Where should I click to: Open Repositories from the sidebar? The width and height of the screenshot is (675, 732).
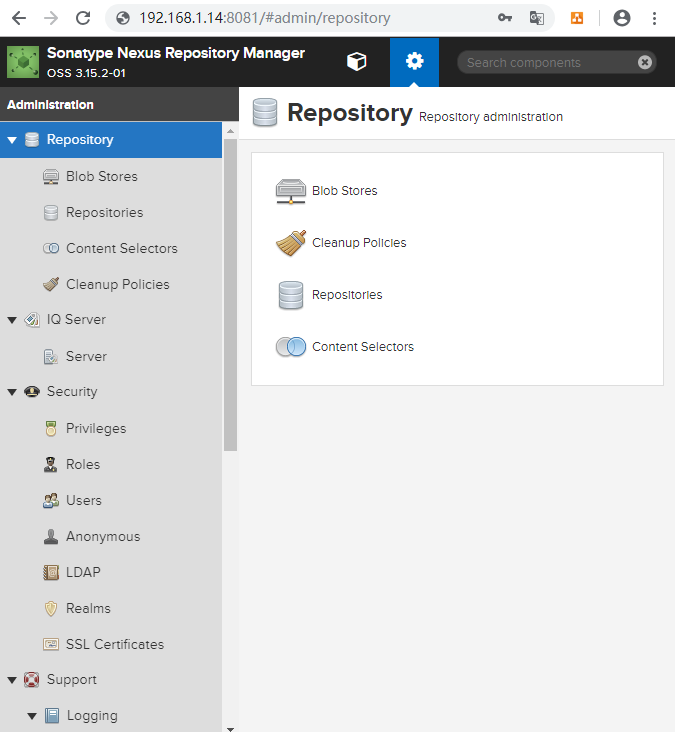point(105,212)
